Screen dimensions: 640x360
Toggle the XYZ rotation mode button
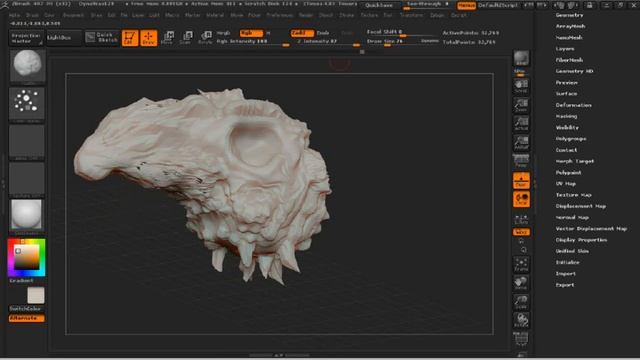tap(521, 232)
